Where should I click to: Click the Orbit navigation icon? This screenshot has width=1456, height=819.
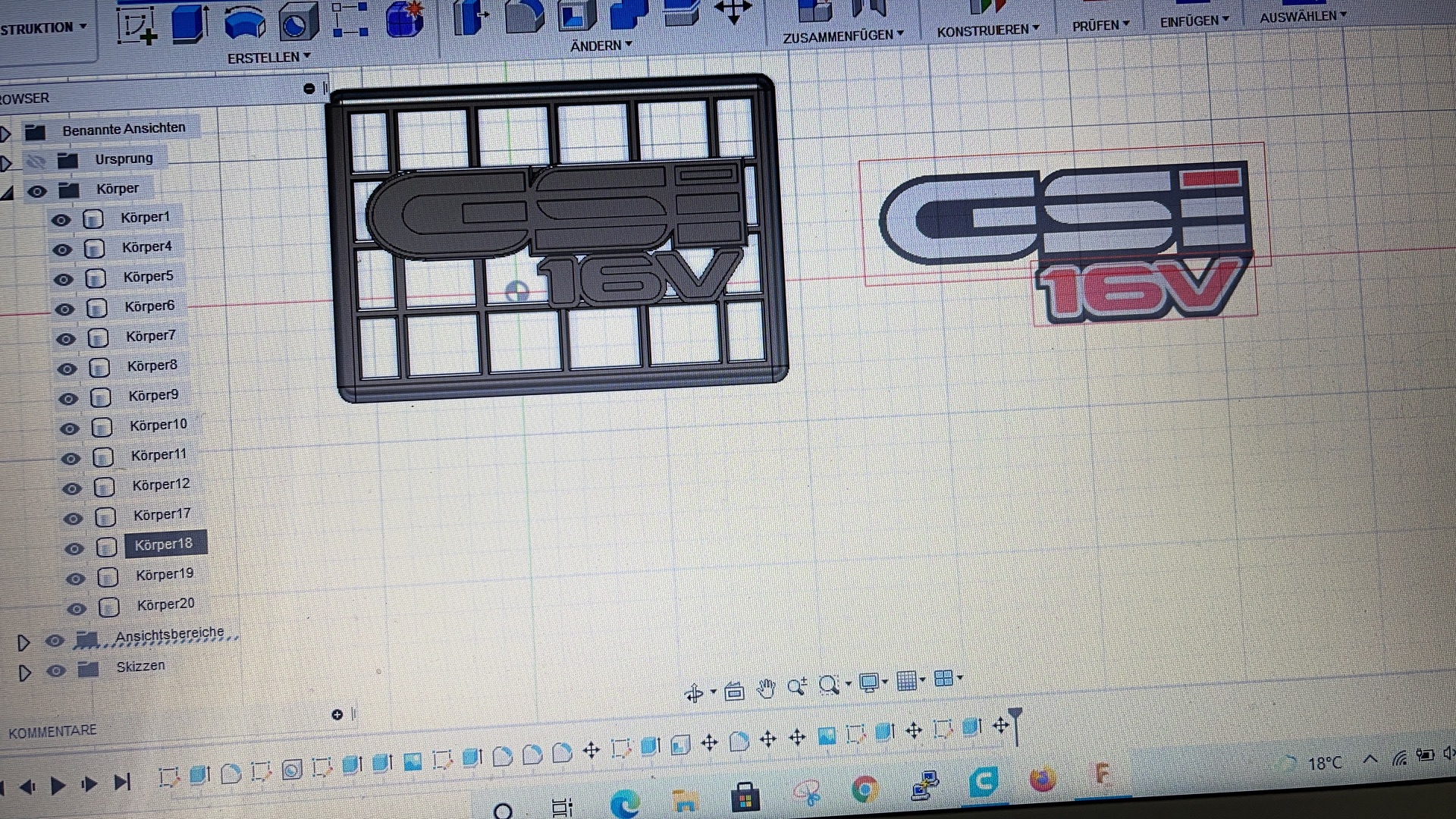click(693, 692)
